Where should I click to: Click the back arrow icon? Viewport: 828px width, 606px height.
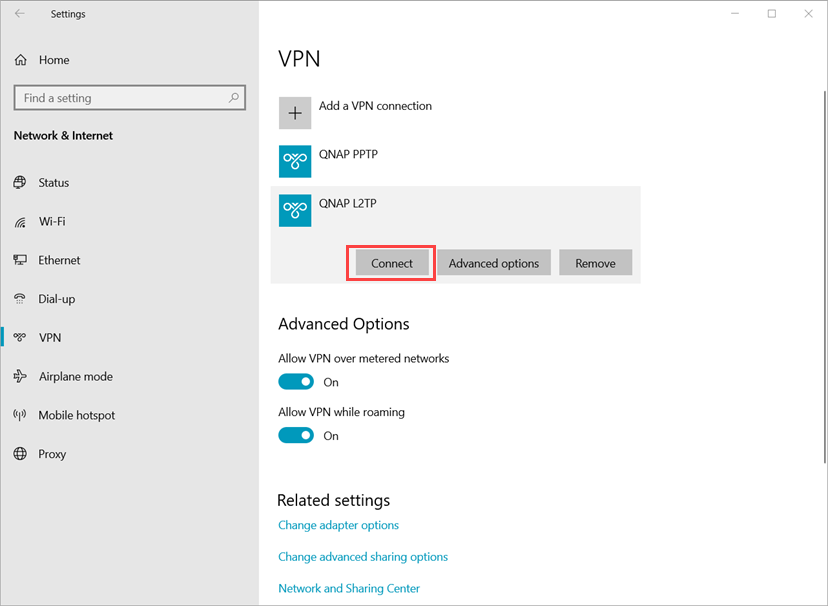(x=20, y=14)
